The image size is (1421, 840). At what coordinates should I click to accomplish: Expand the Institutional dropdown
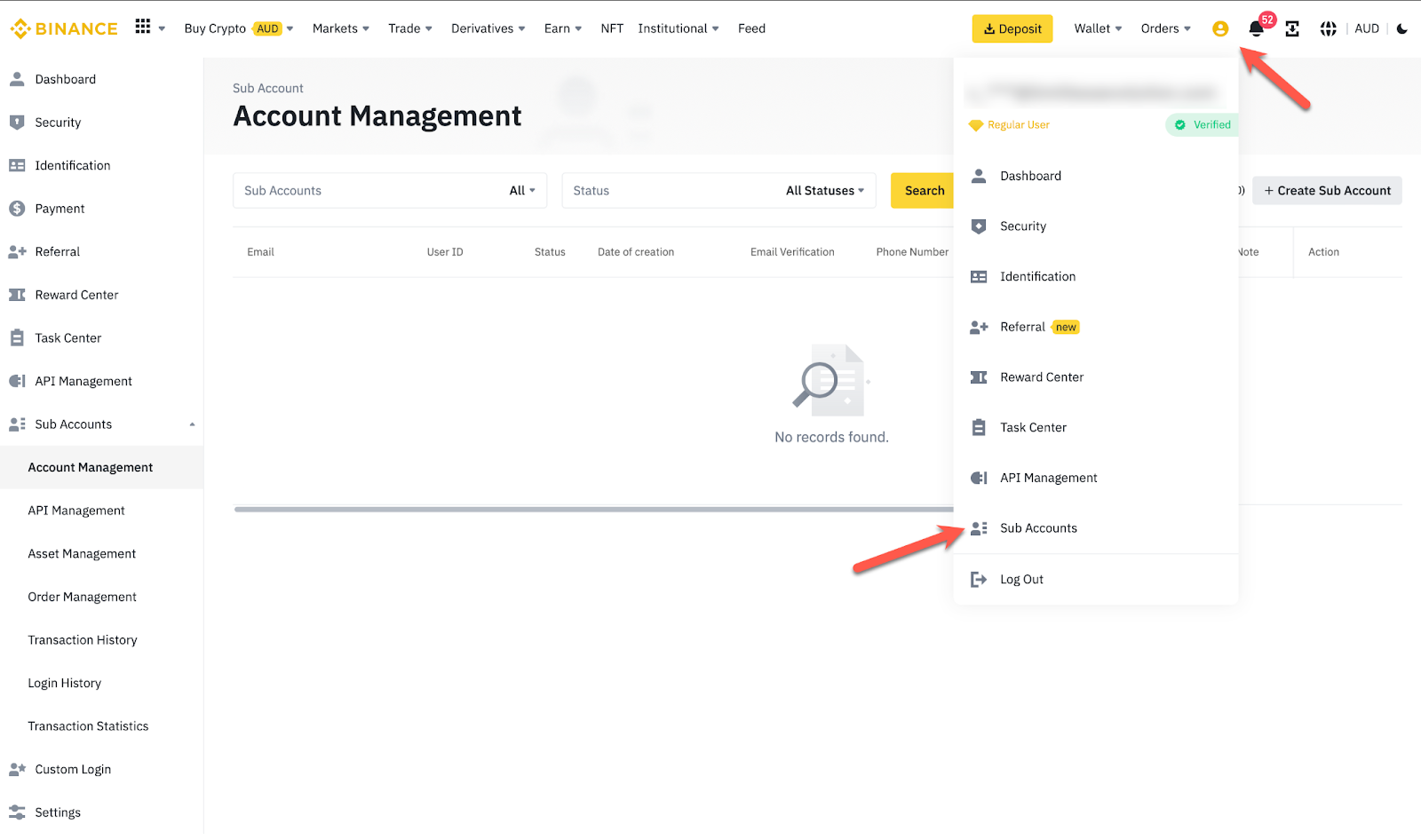coord(679,28)
